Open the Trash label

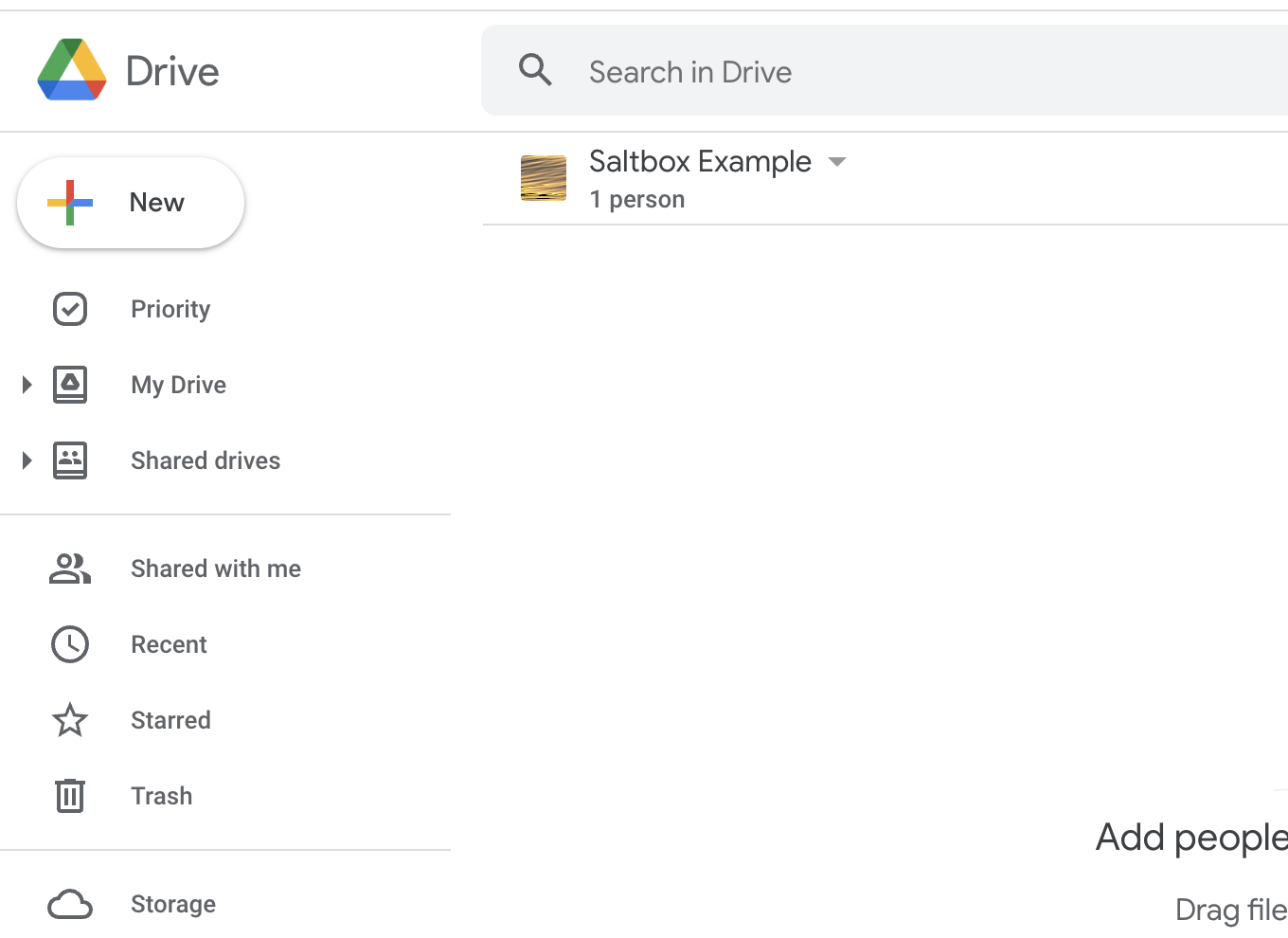(162, 796)
